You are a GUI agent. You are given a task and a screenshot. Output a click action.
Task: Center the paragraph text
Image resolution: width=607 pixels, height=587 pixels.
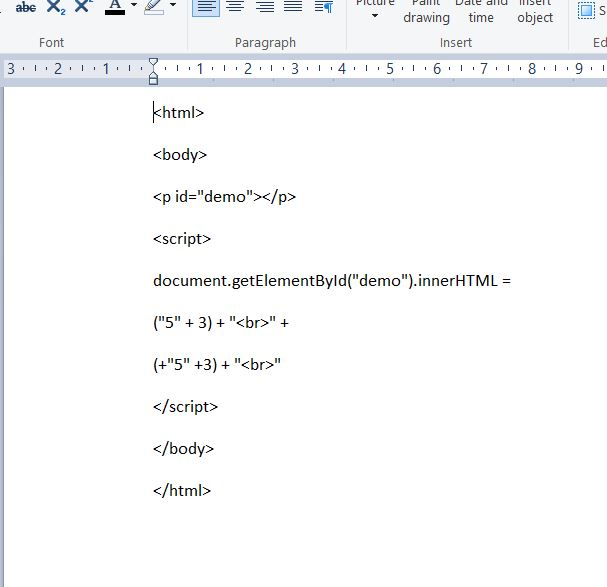(x=235, y=7)
